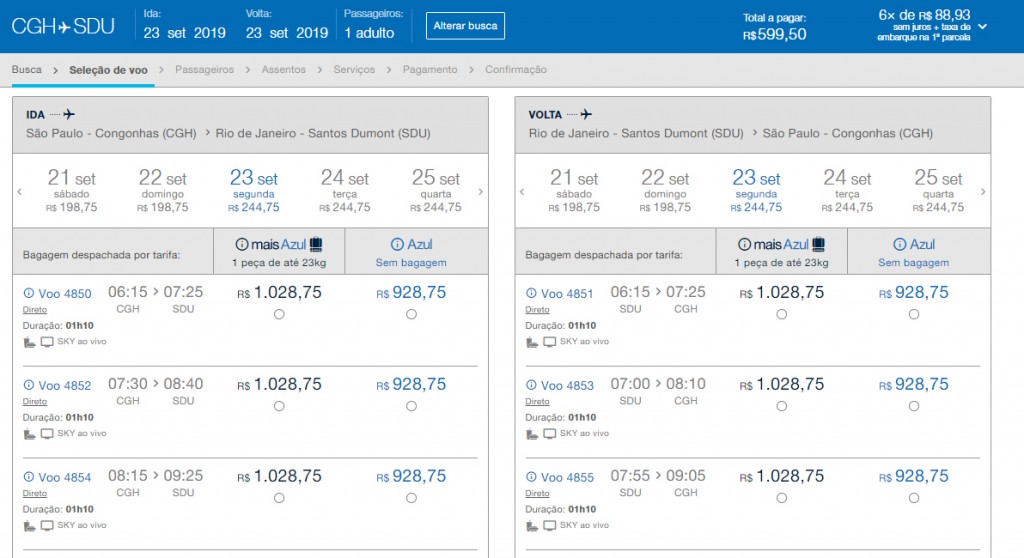
Task: Click the SKY TV icon under Voo 4853
Action: click(x=550, y=434)
